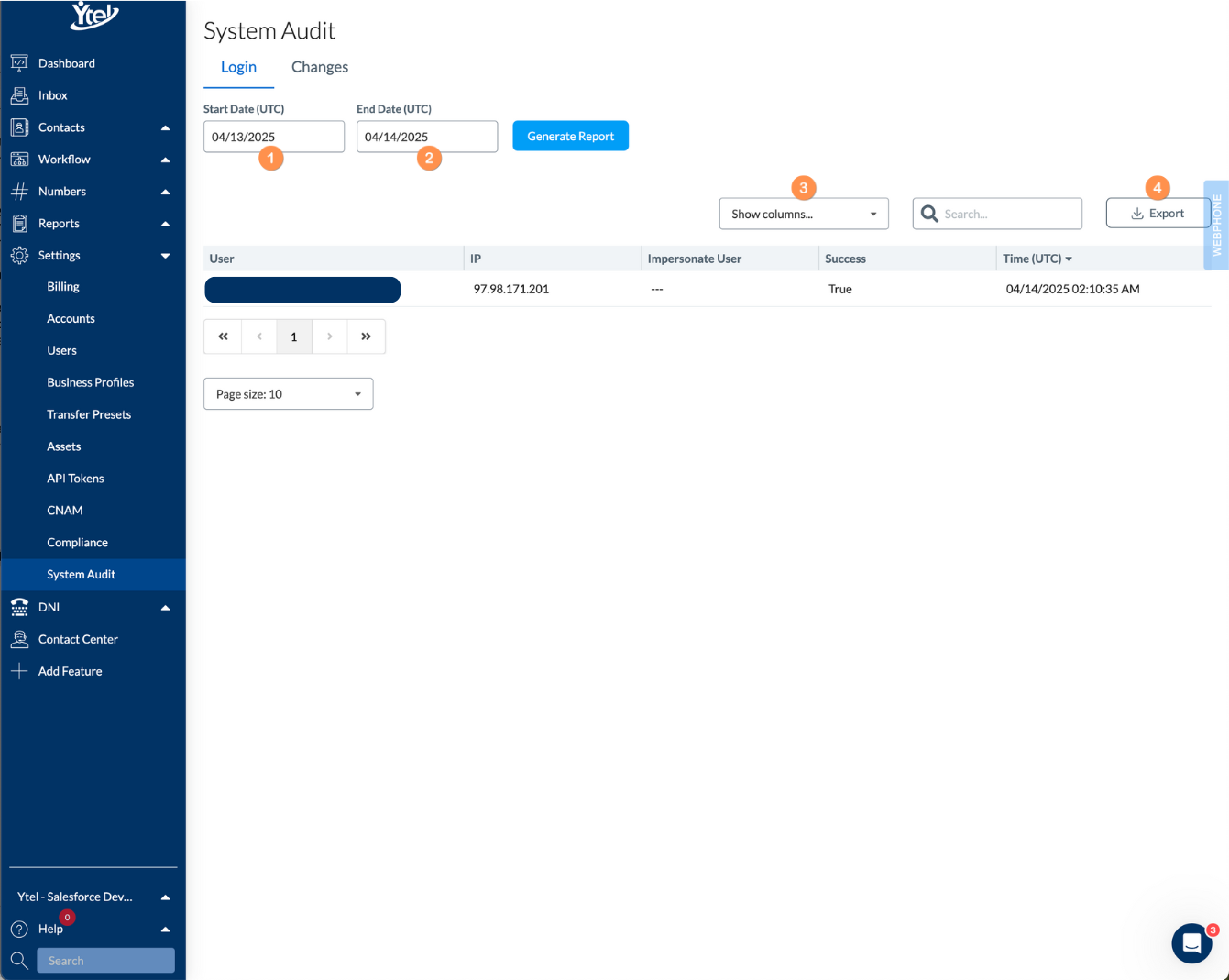Sort by the Time (UTC) column
Viewport: 1229px width, 980px height.
(x=1037, y=259)
